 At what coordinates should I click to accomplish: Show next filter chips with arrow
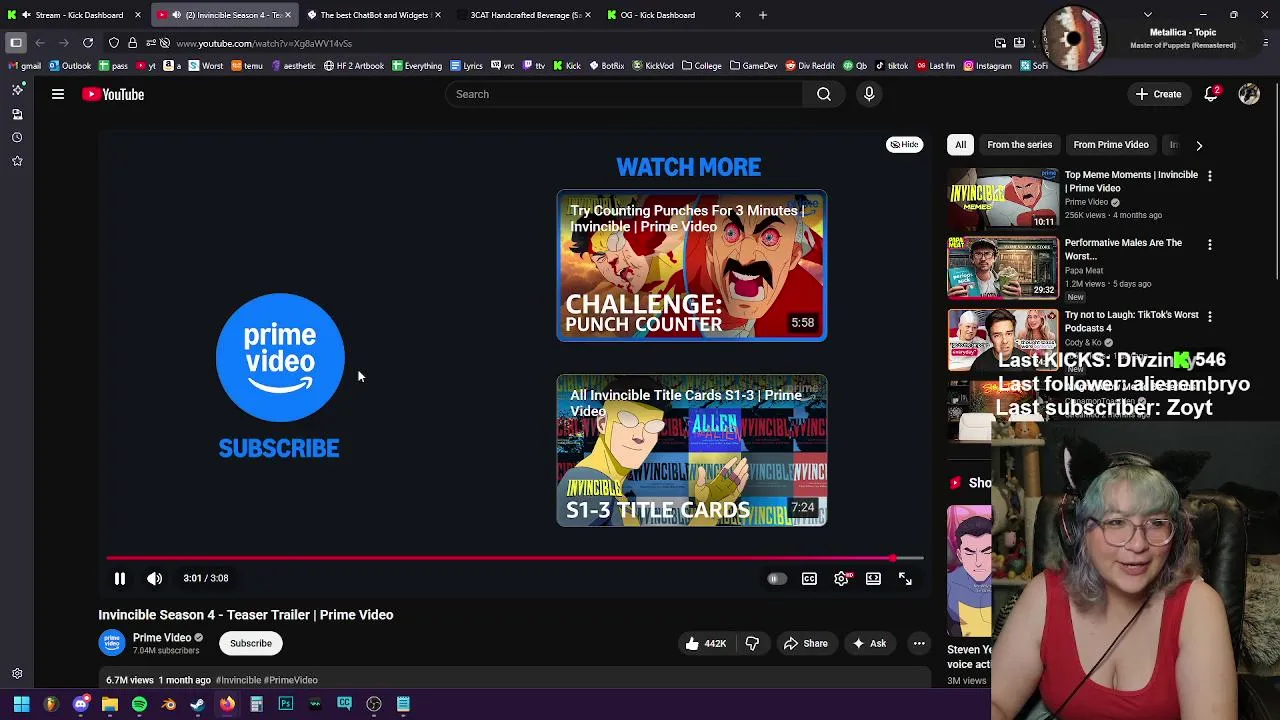pos(1199,145)
